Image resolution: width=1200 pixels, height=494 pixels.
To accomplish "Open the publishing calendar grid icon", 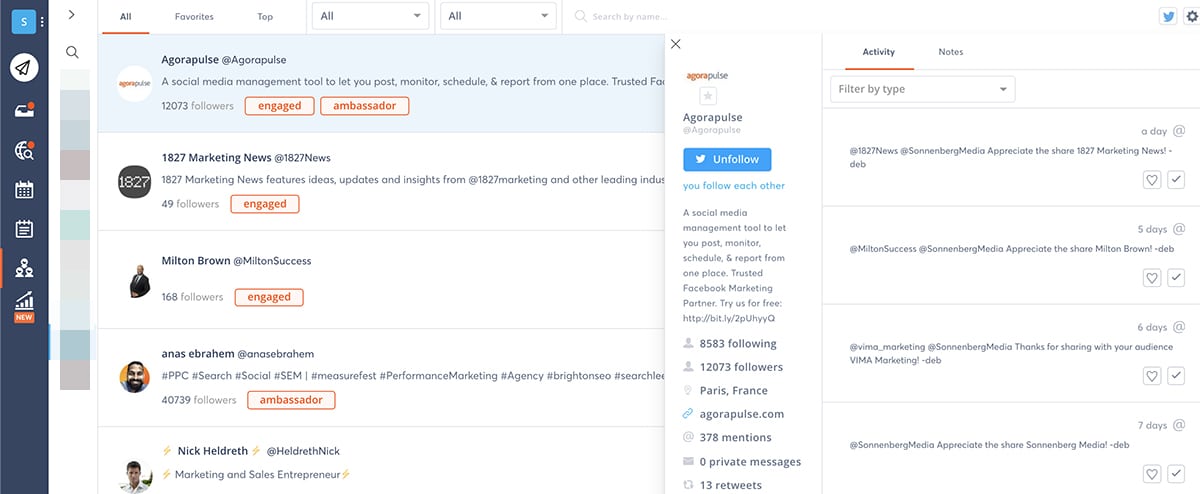I will coord(24,190).
